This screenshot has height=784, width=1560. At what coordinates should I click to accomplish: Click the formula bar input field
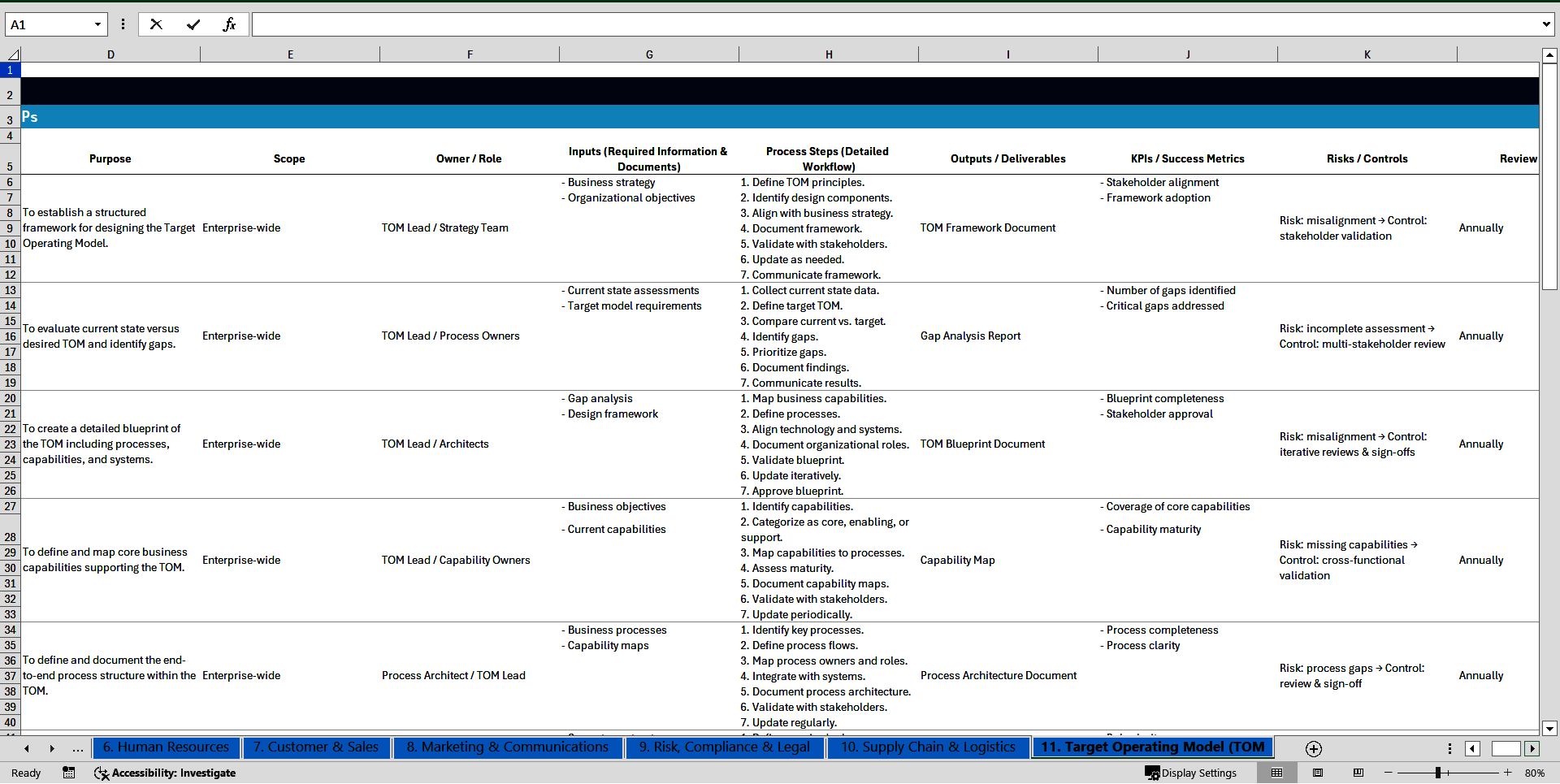[894, 24]
